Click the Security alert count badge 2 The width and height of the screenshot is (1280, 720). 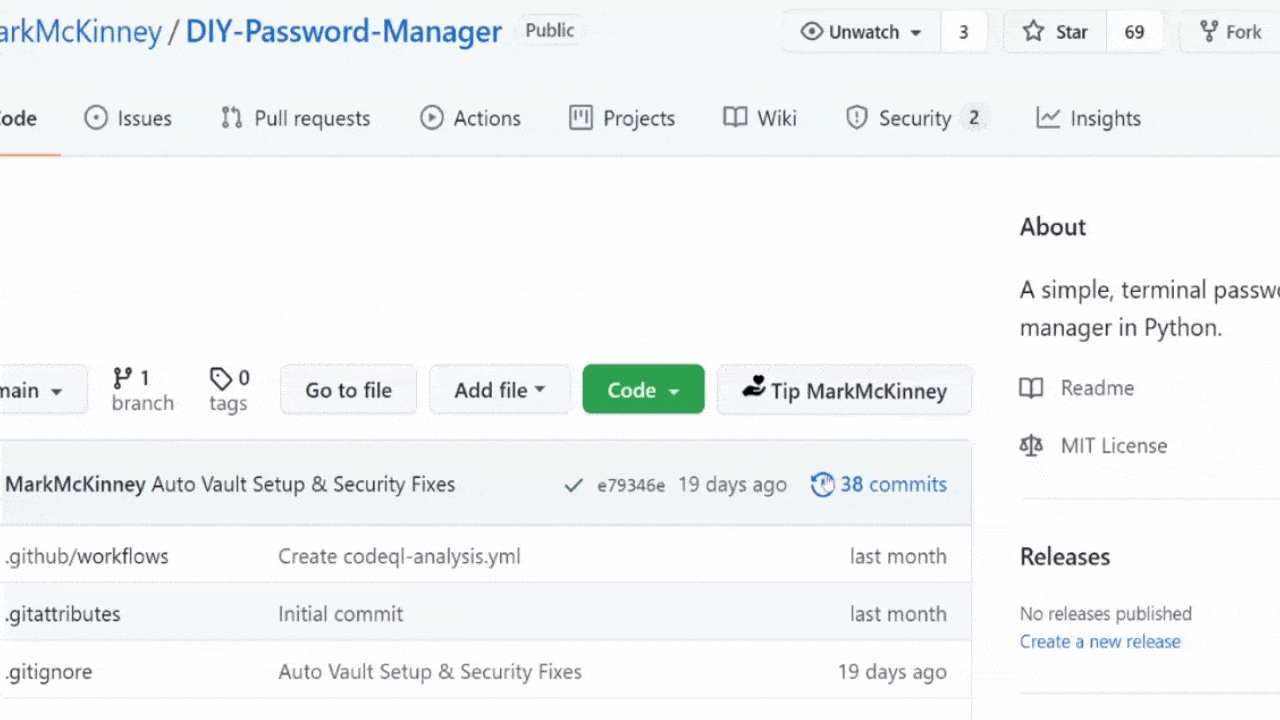click(x=973, y=118)
